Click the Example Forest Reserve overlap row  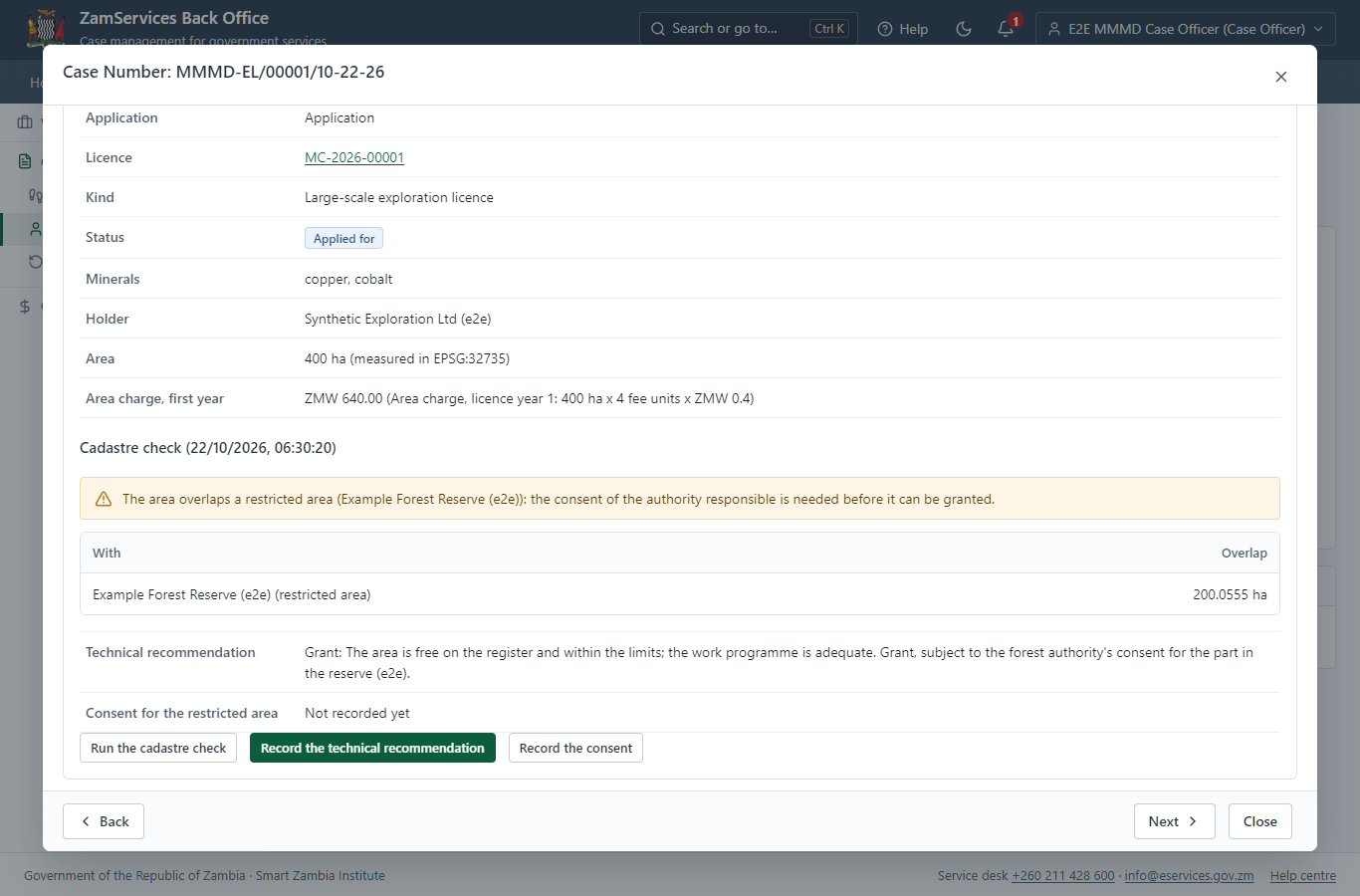(x=680, y=594)
